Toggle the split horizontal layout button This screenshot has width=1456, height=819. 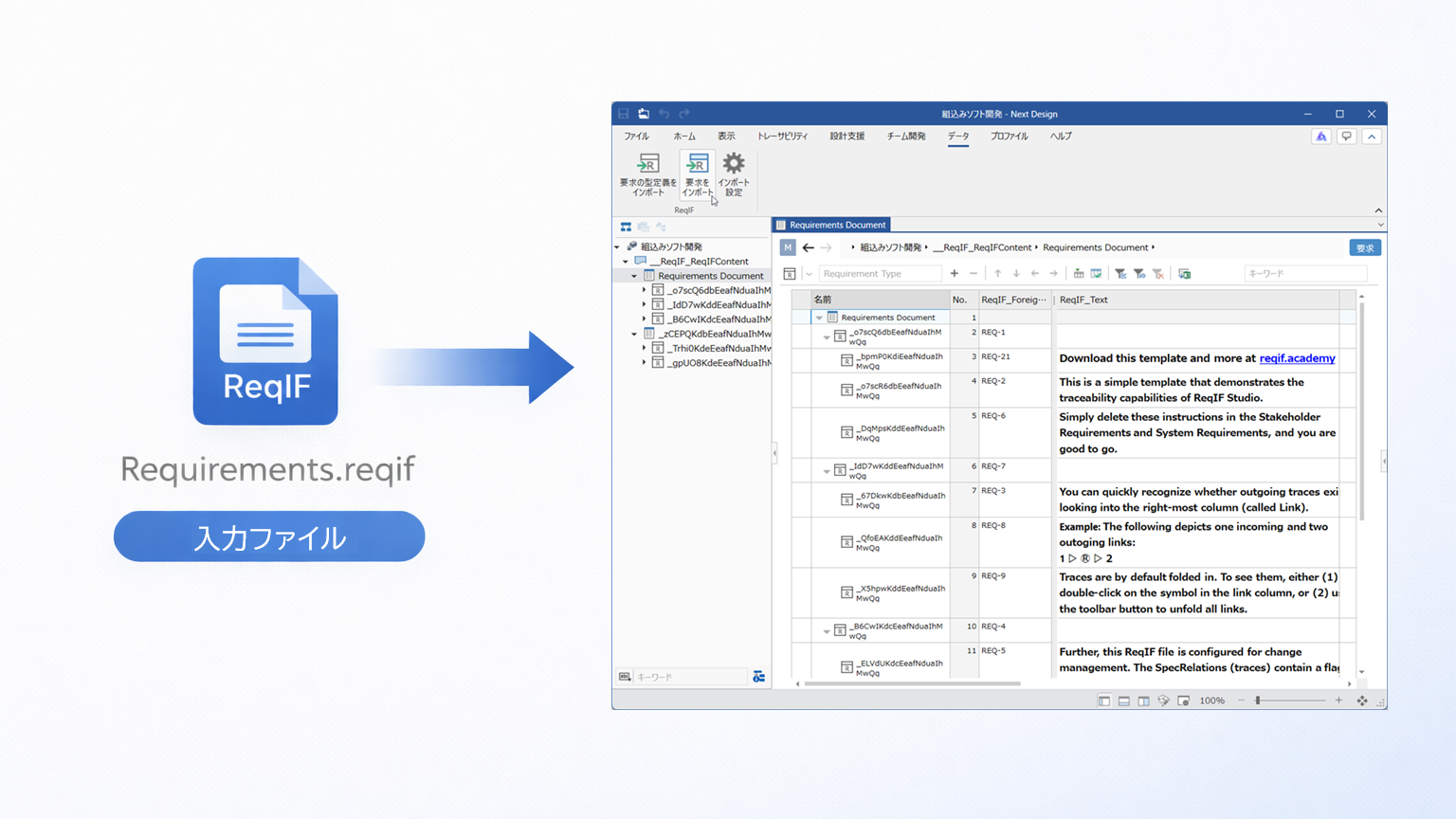coord(1123,701)
